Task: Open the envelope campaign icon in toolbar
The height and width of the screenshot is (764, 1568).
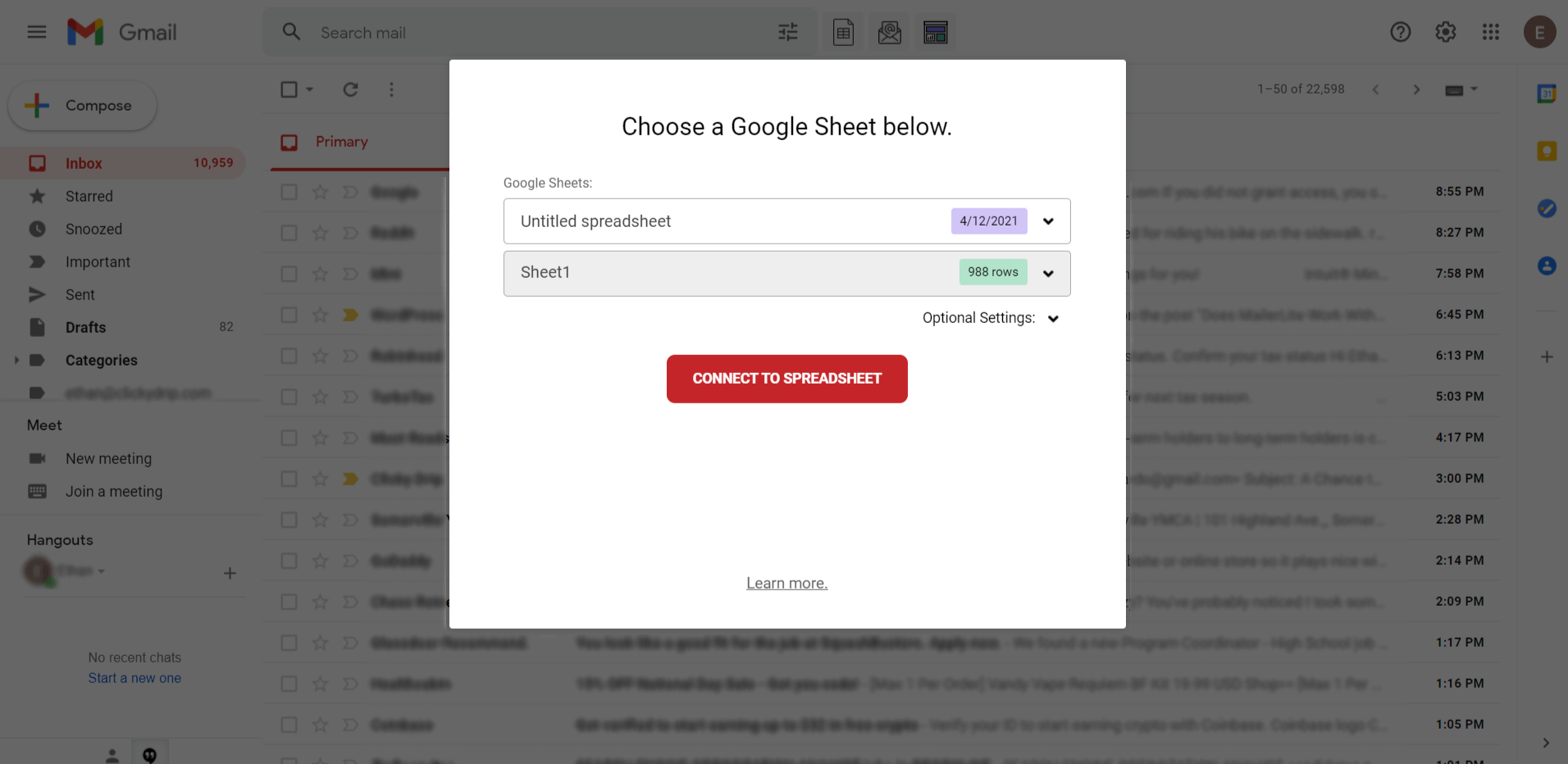Action: click(x=889, y=33)
